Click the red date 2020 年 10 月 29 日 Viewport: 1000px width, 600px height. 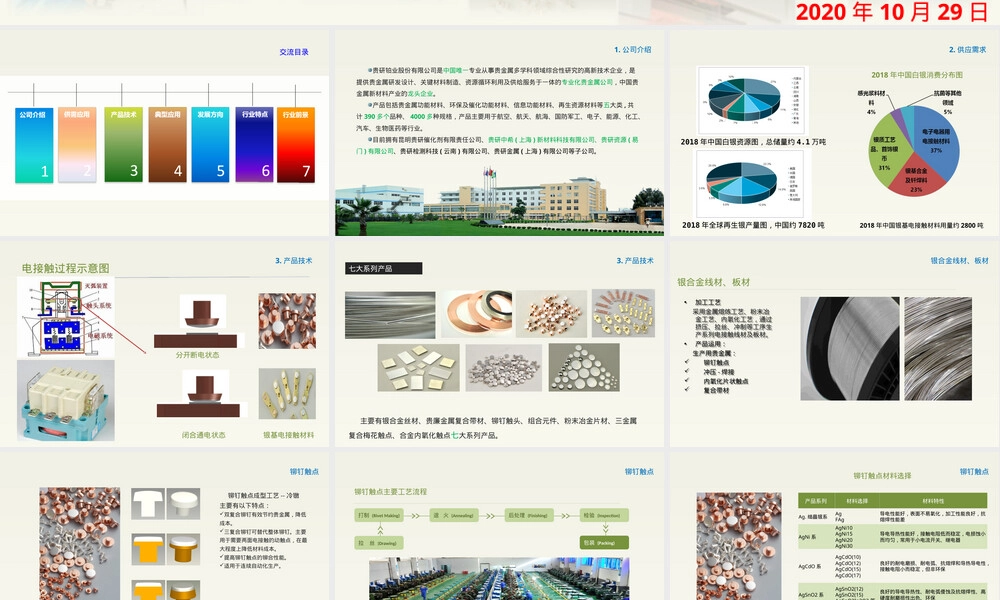pyautogui.click(x=892, y=12)
